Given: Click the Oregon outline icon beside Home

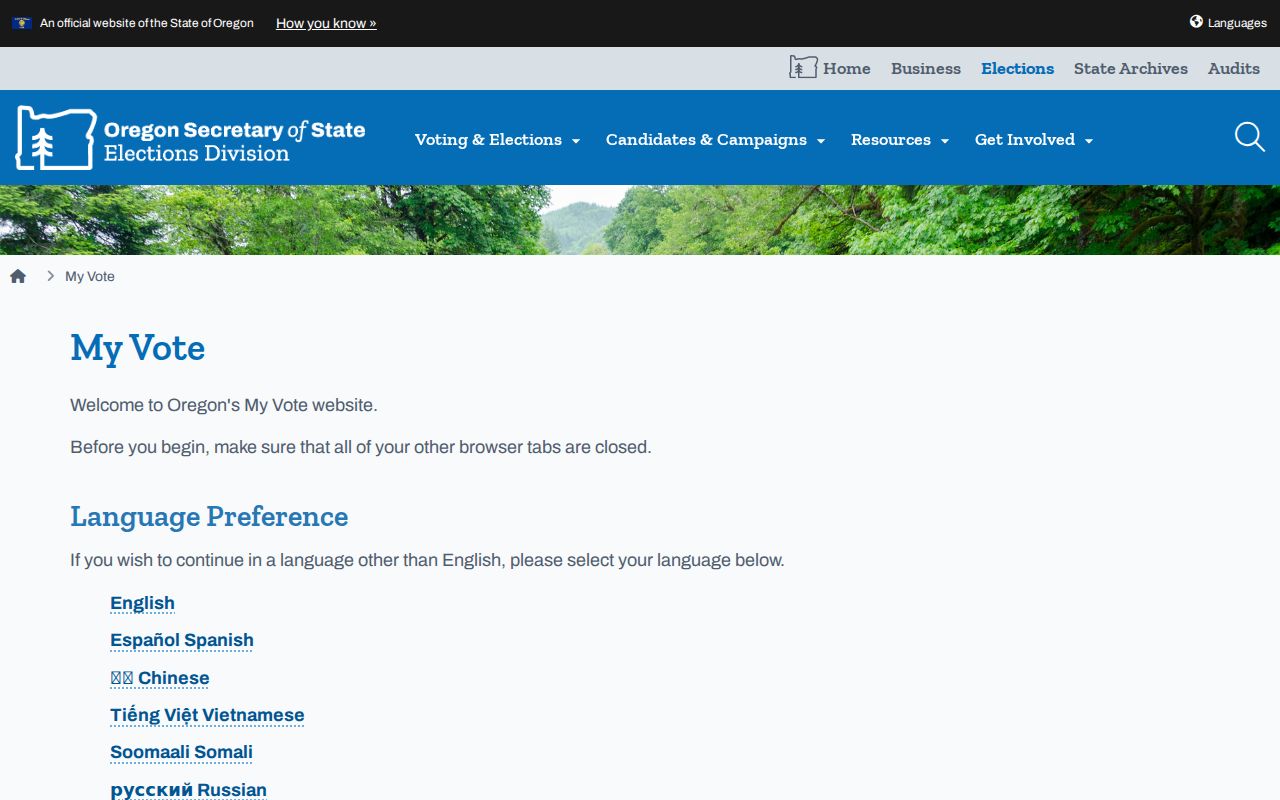Looking at the screenshot, I should (803, 67).
